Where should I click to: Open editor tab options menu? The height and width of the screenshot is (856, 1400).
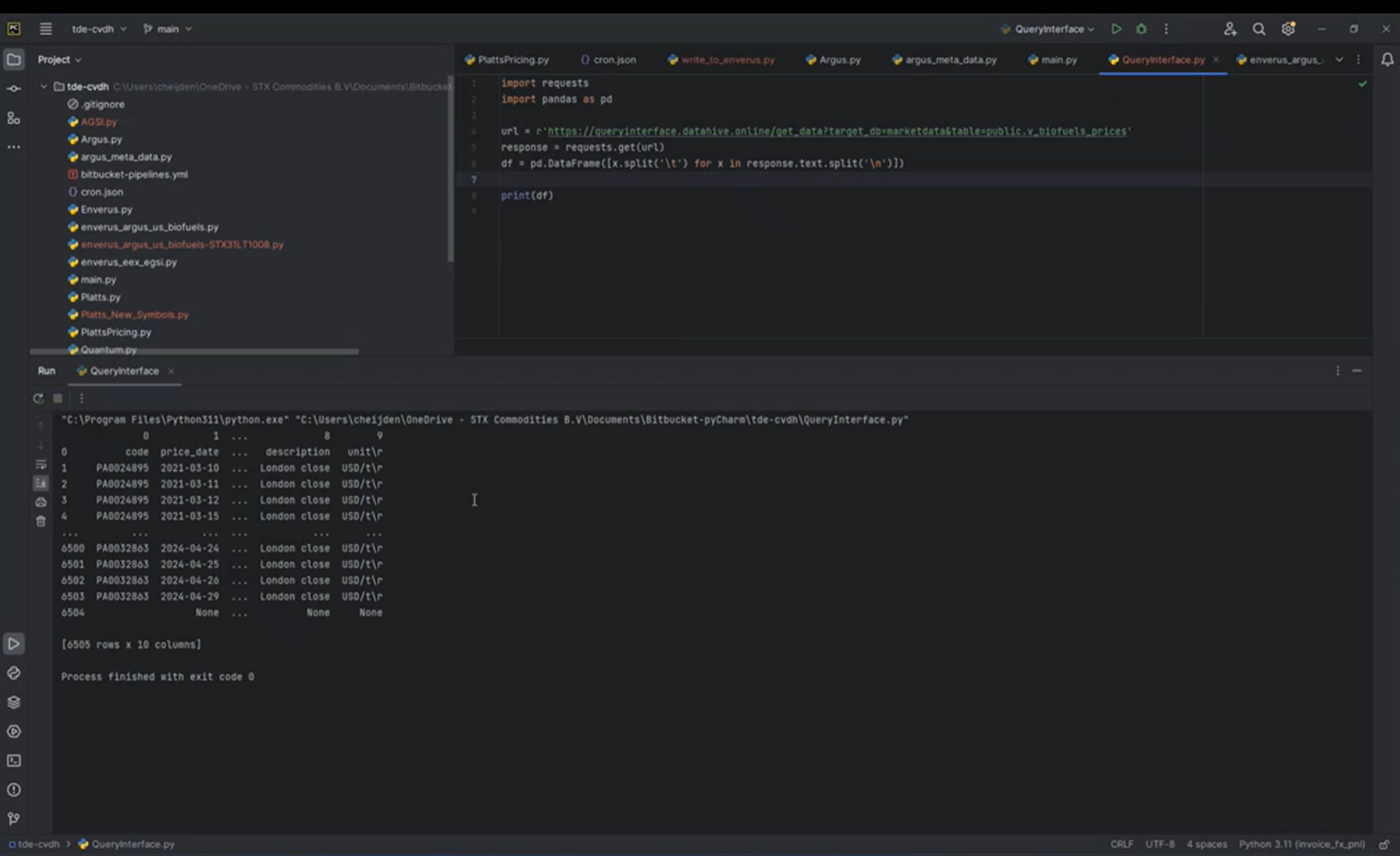pos(1358,59)
